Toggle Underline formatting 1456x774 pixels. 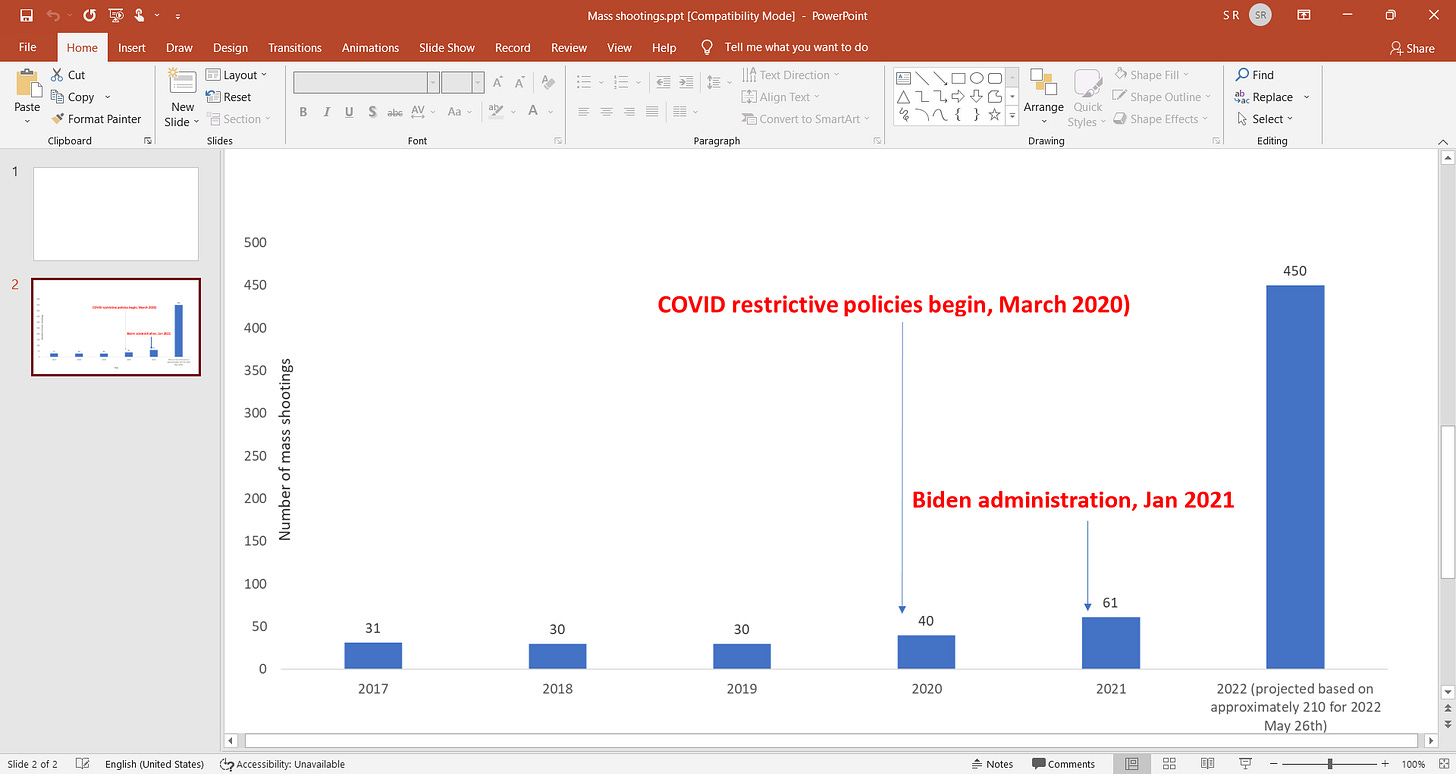pyautogui.click(x=349, y=112)
